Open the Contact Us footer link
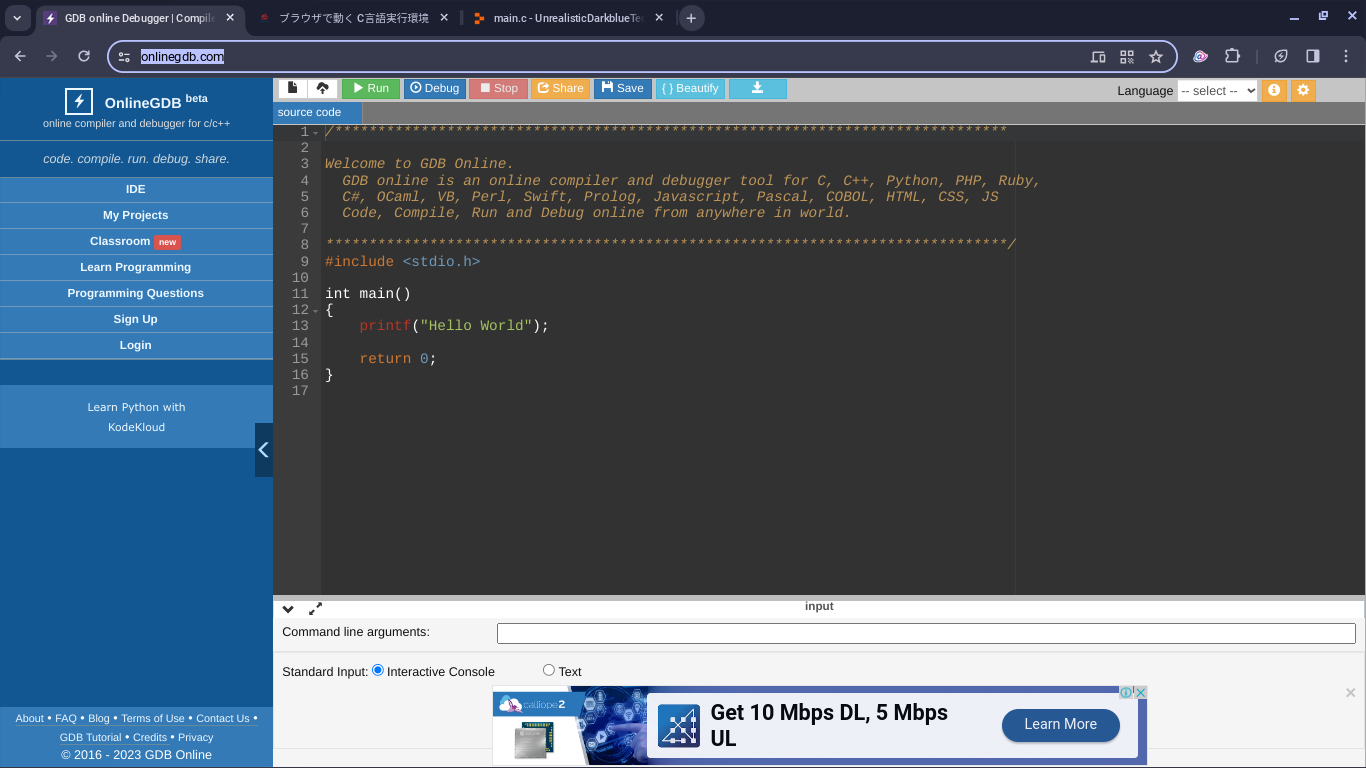This screenshot has height=768, width=1366. 223,718
